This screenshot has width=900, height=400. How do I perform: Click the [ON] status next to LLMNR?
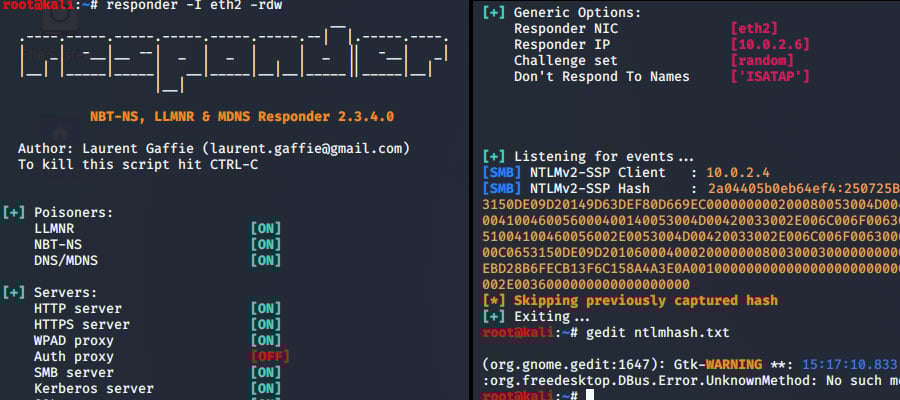click(x=266, y=229)
